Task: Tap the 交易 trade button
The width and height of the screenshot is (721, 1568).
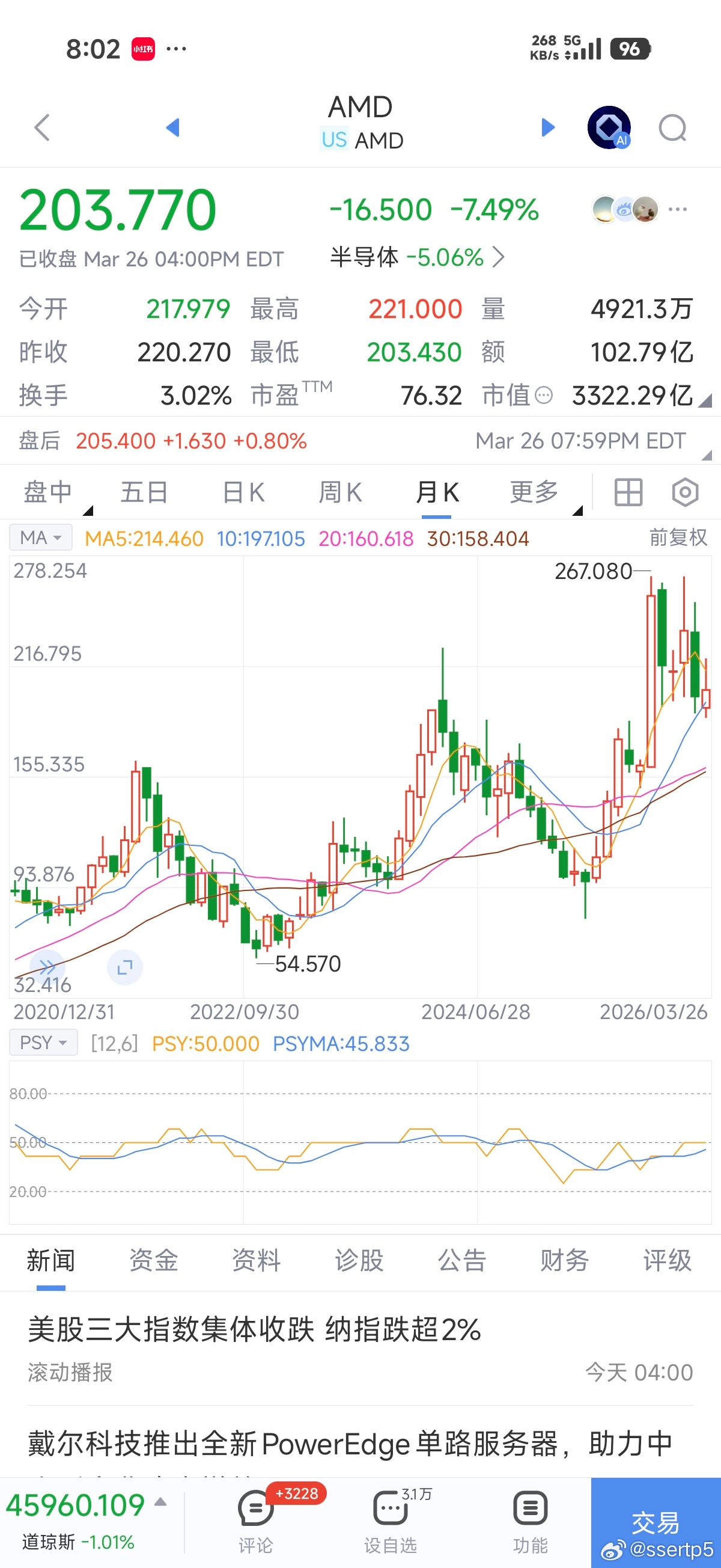Action: (656, 1523)
